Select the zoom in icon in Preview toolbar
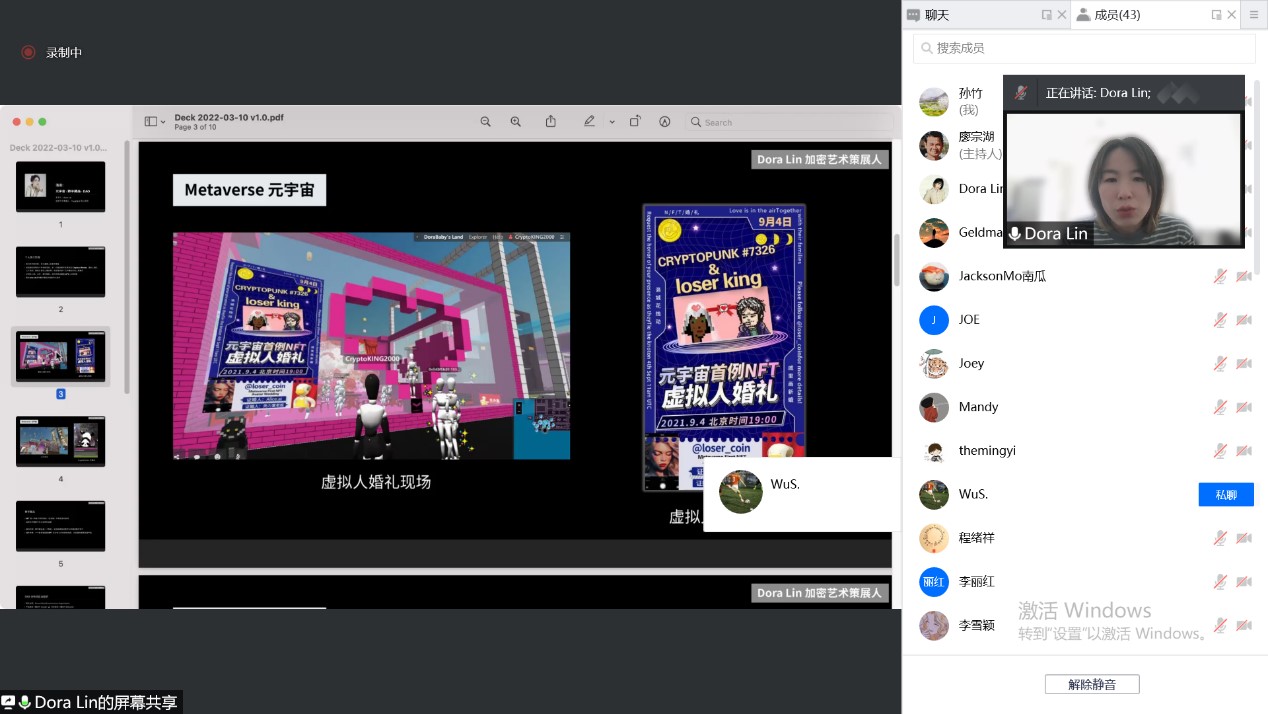This screenshot has height=714, width=1268. coord(515,122)
